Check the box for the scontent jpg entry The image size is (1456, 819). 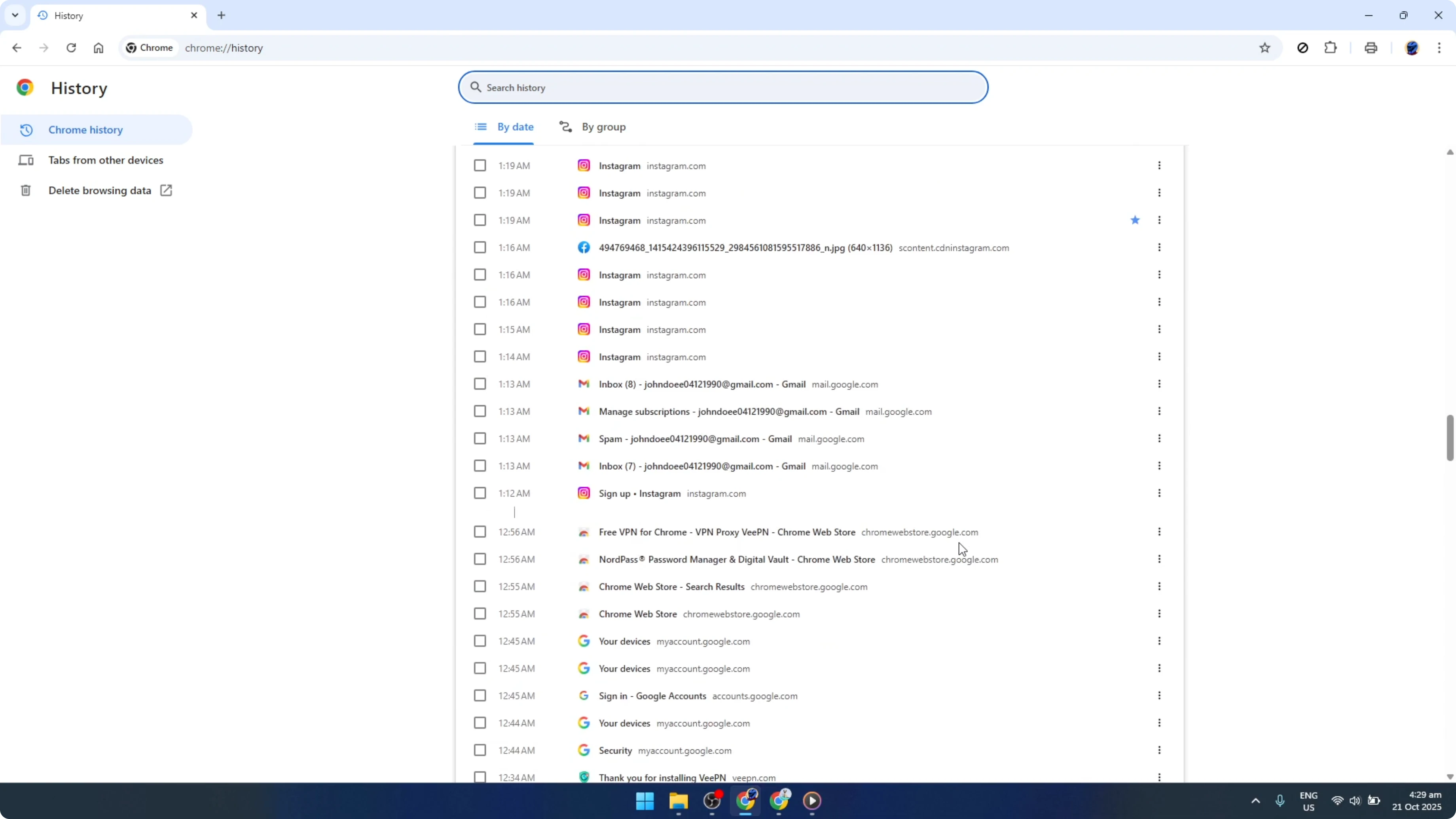[480, 248]
